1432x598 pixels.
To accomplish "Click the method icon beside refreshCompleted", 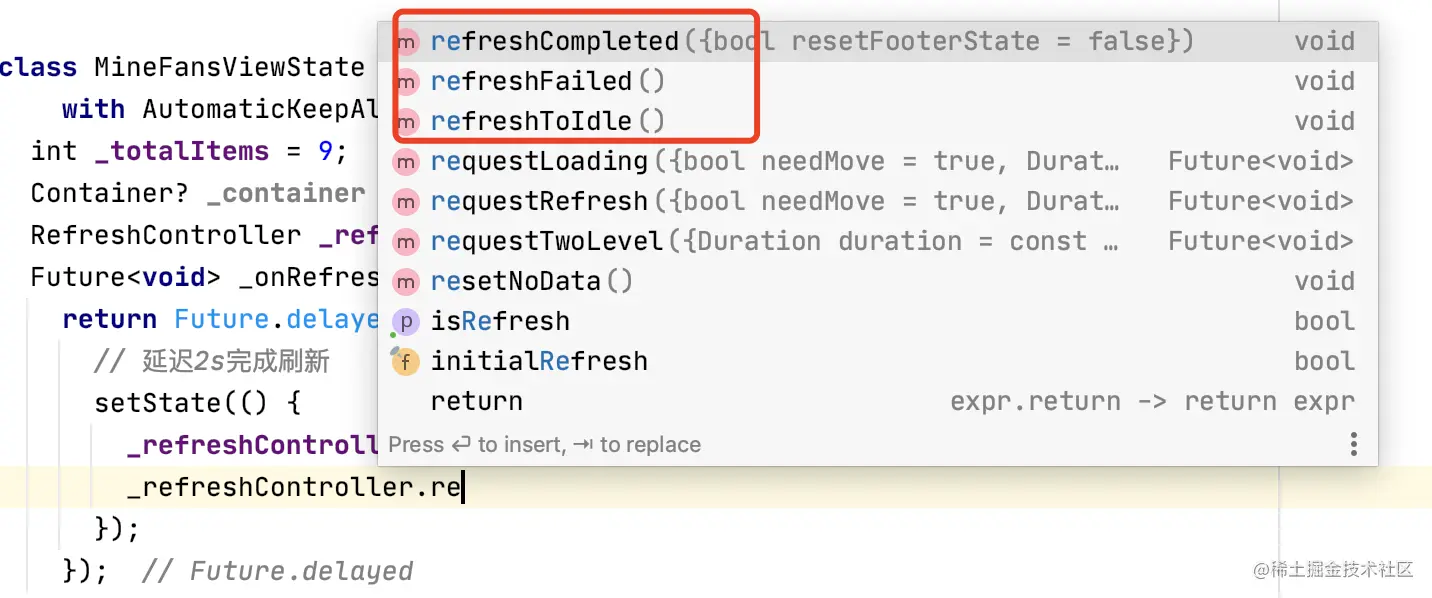I will pyautogui.click(x=405, y=42).
